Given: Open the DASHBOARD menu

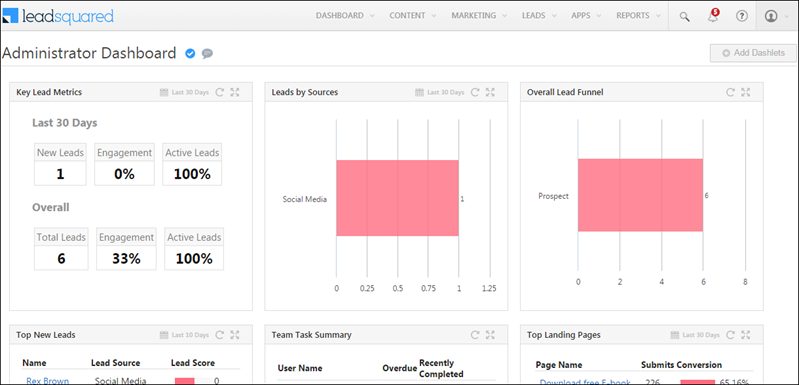Looking at the screenshot, I should coord(345,16).
